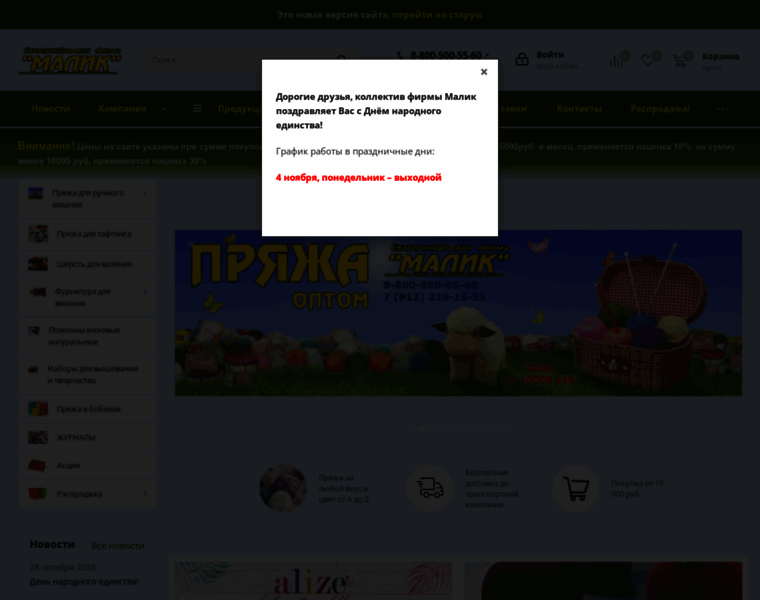Image resolution: width=760 pixels, height=600 pixels.
Task: Click the yarn ball round image
Action: [x=283, y=488]
